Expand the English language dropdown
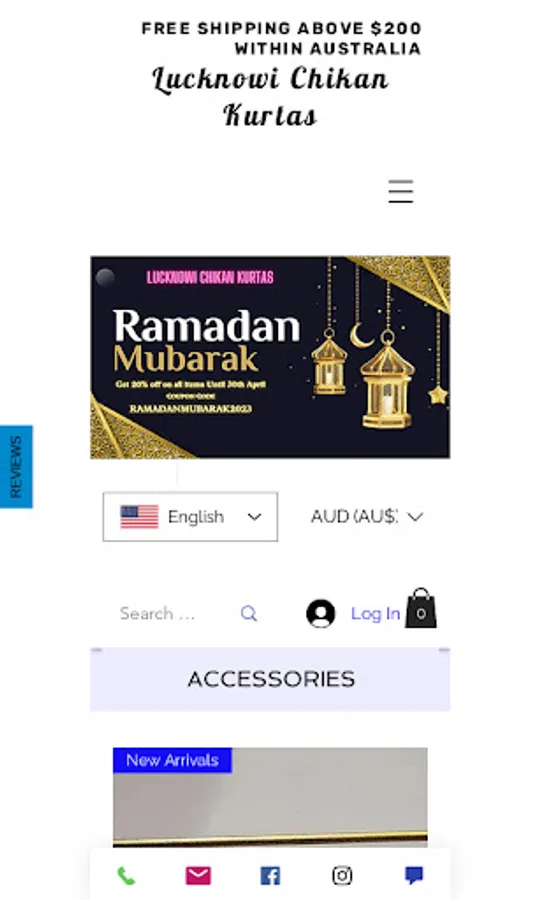This screenshot has height=900, width=540. point(191,517)
